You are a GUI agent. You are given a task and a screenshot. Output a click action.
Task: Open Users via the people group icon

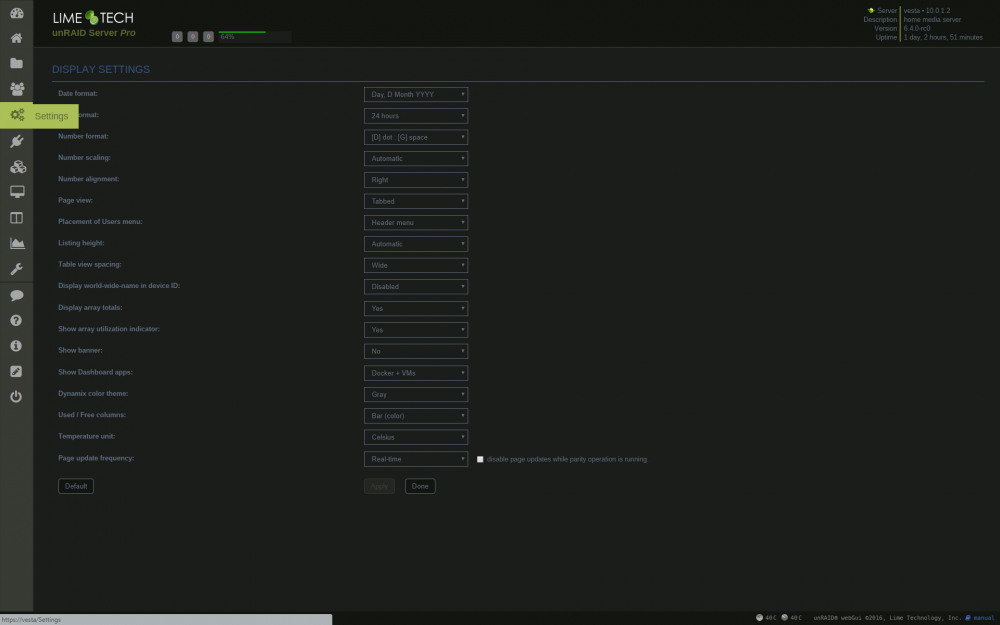click(17, 89)
